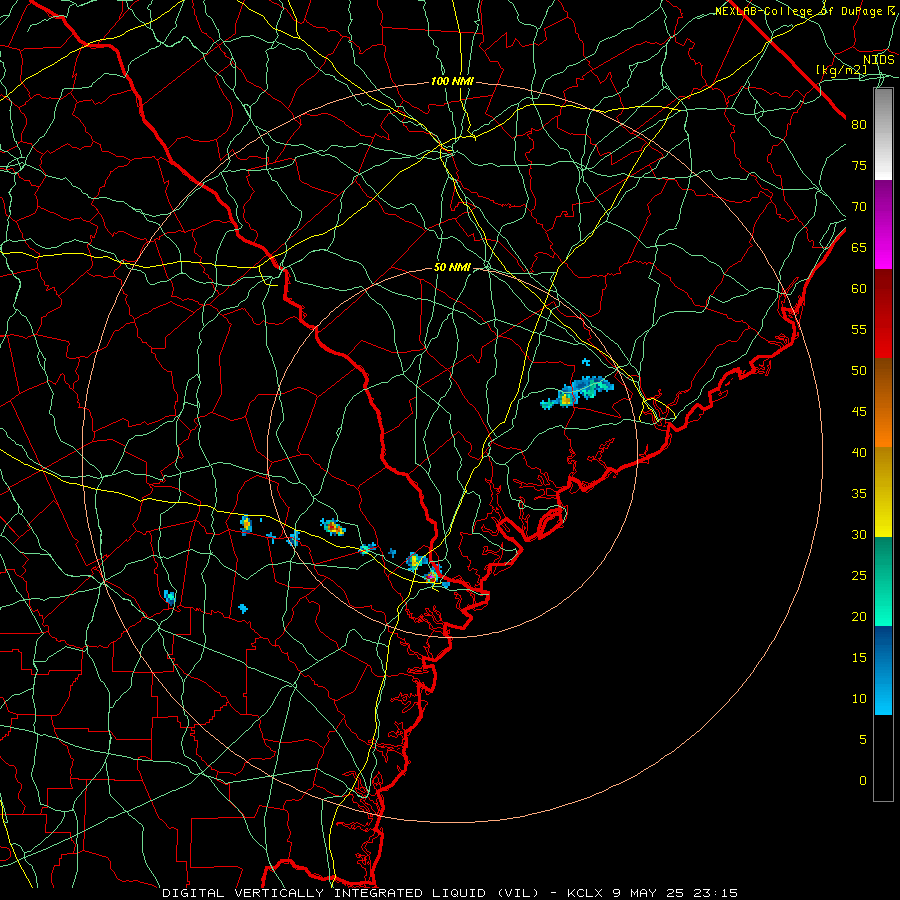Click the "NIDS" label above the scale
The width and height of the screenshot is (900, 900).
coord(878,59)
